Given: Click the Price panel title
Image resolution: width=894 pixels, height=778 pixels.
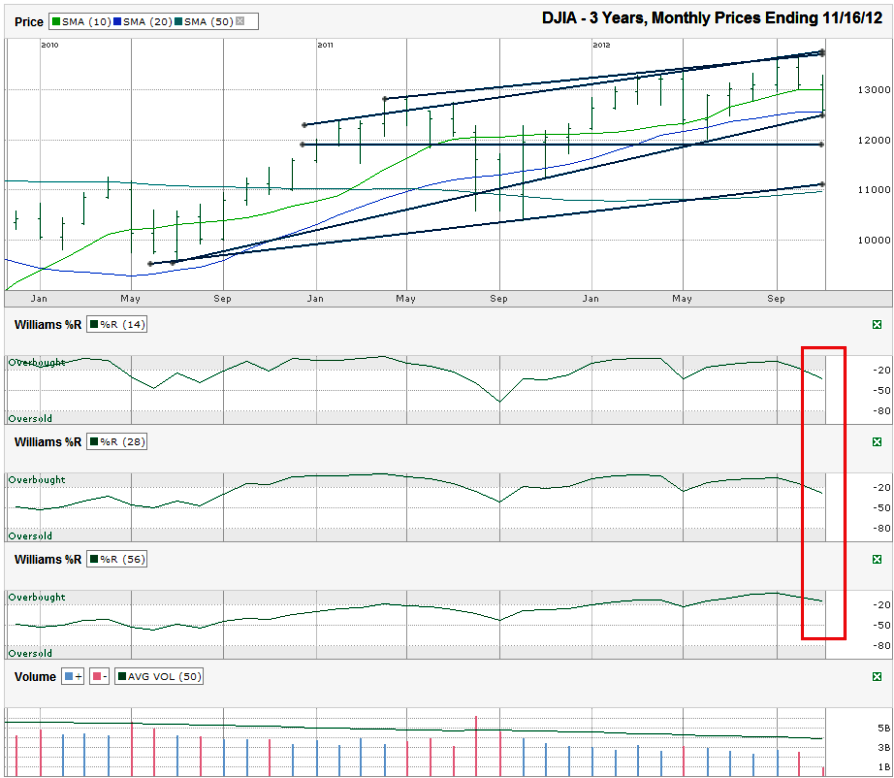Looking at the screenshot, I should point(29,22).
